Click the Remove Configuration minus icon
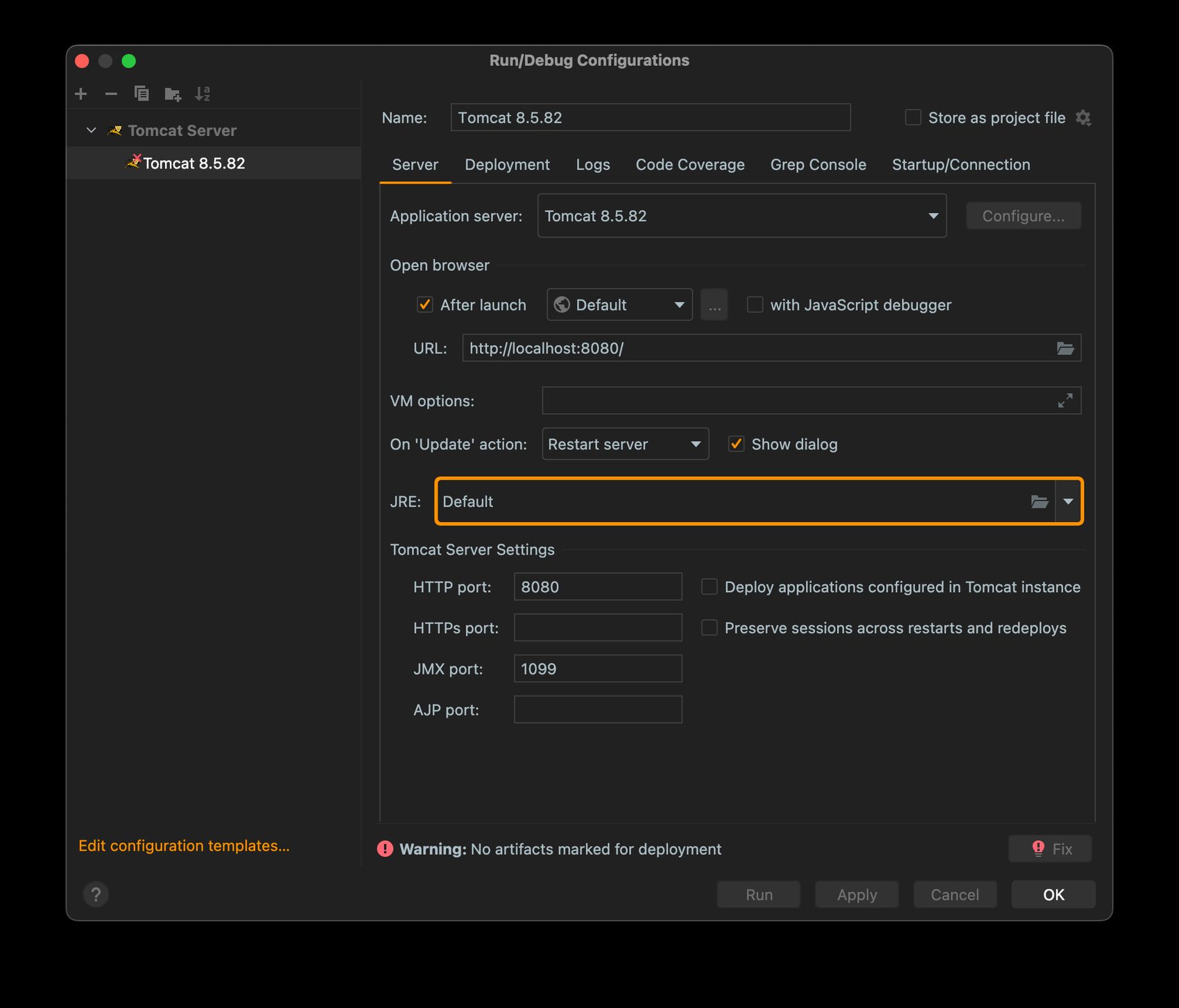Viewport: 1179px width, 1008px height. [x=111, y=94]
